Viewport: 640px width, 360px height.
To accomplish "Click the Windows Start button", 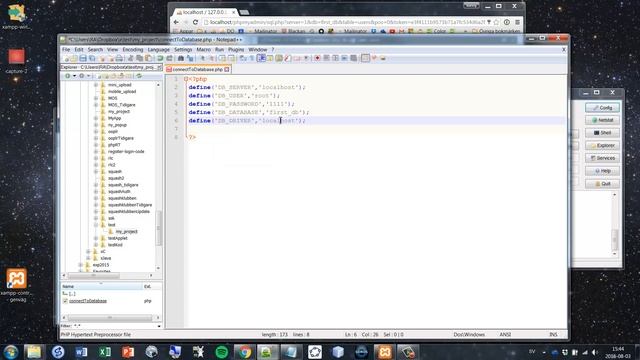I will coord(11,352).
